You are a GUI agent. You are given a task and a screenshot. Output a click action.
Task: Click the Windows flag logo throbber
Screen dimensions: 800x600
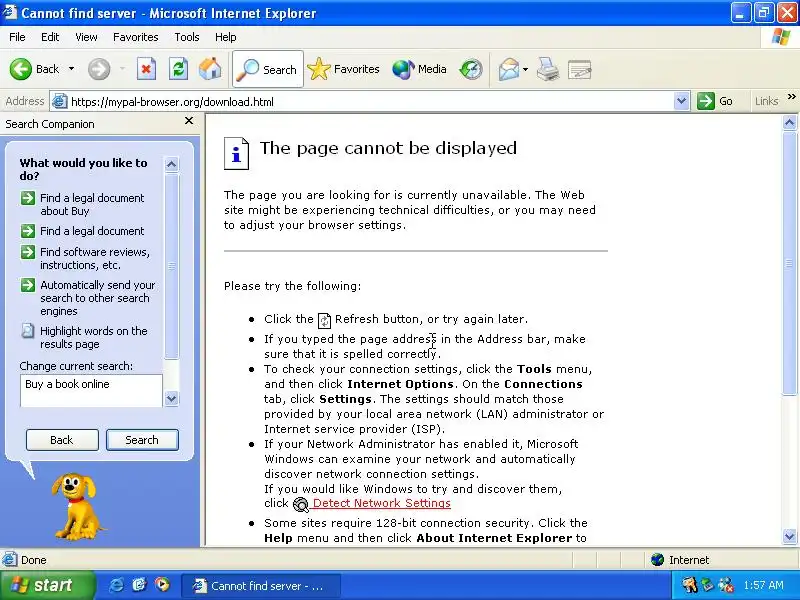[781, 37]
